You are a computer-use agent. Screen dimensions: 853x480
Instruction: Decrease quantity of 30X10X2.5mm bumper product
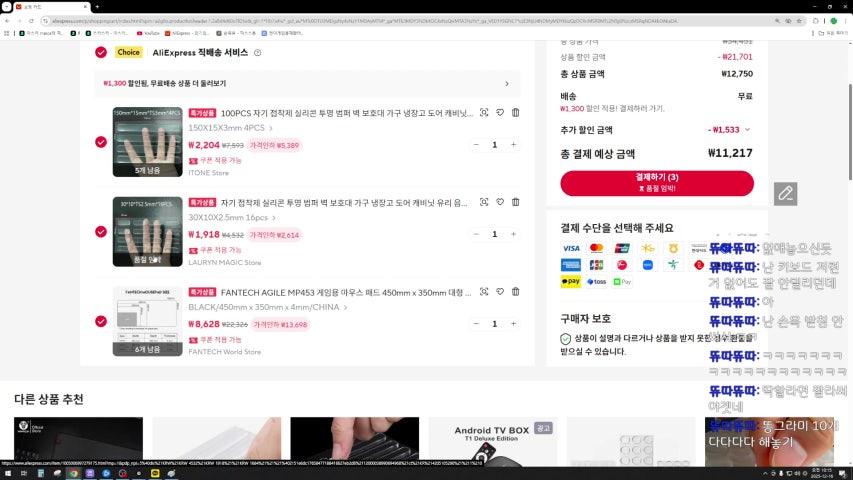pos(476,234)
